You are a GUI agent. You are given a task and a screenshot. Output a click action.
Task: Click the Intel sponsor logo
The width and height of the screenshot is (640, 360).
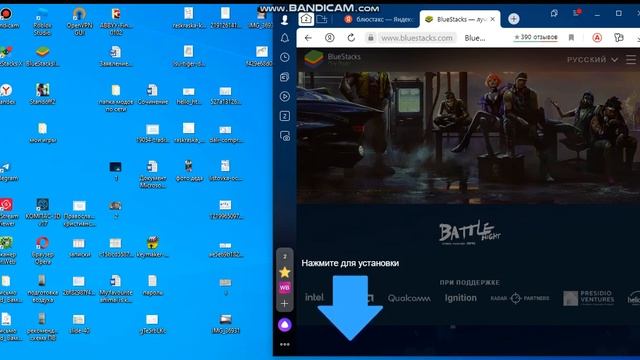click(x=314, y=297)
